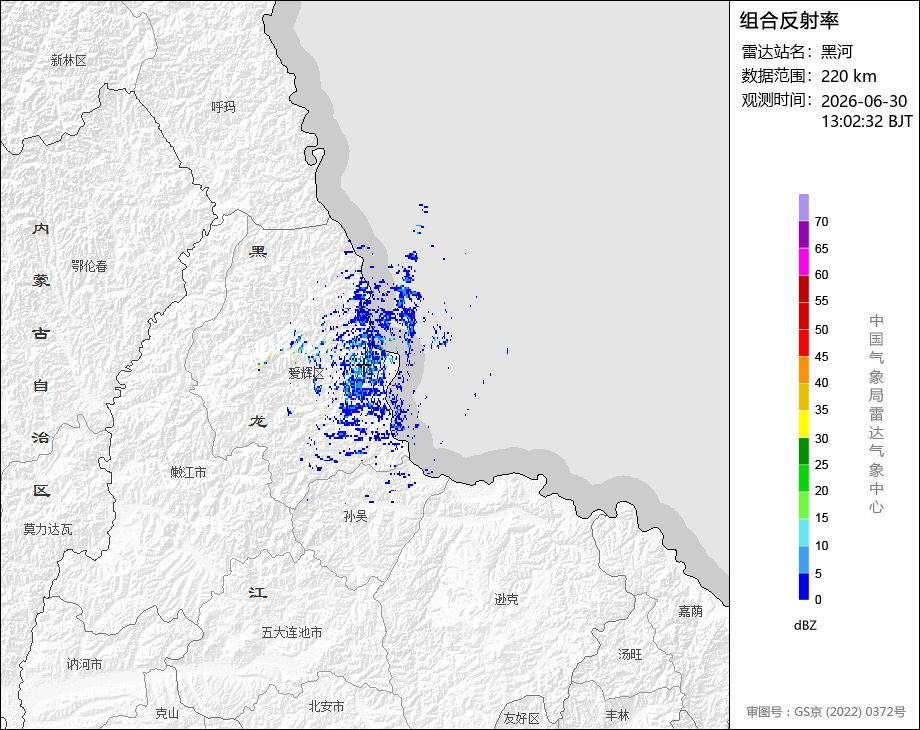Viewport: 920px width, 730px height.
Task: Click the vertical 中国气象局雷达气象中心 text
Action: point(877,414)
